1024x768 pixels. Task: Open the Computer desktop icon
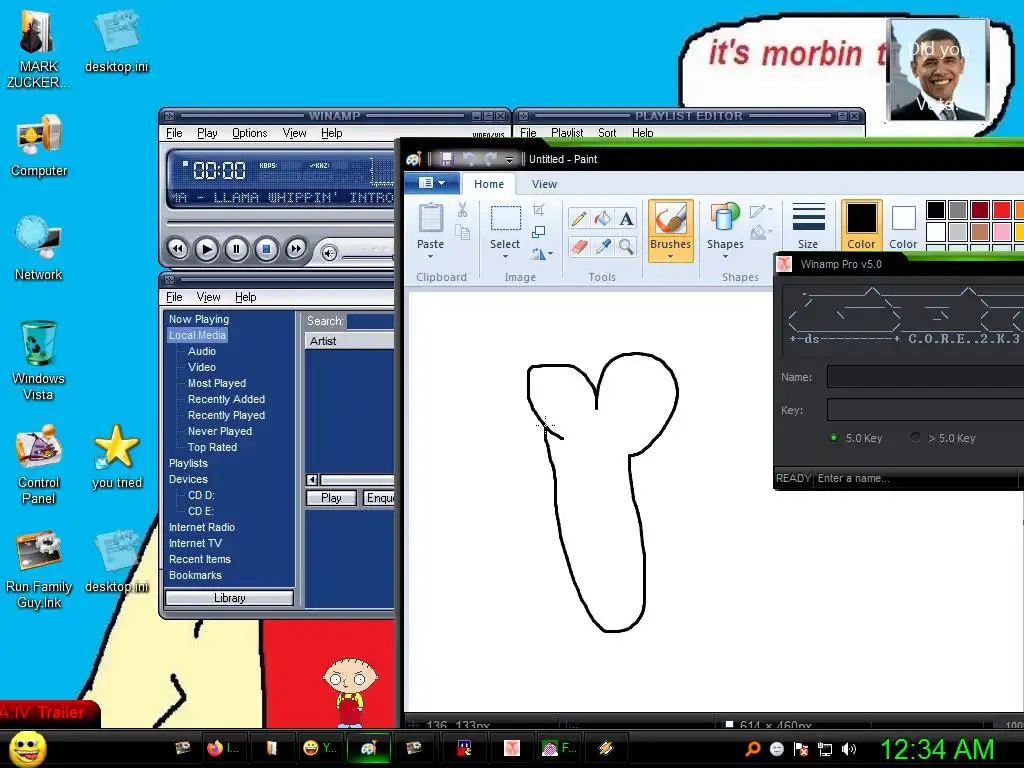point(39,146)
